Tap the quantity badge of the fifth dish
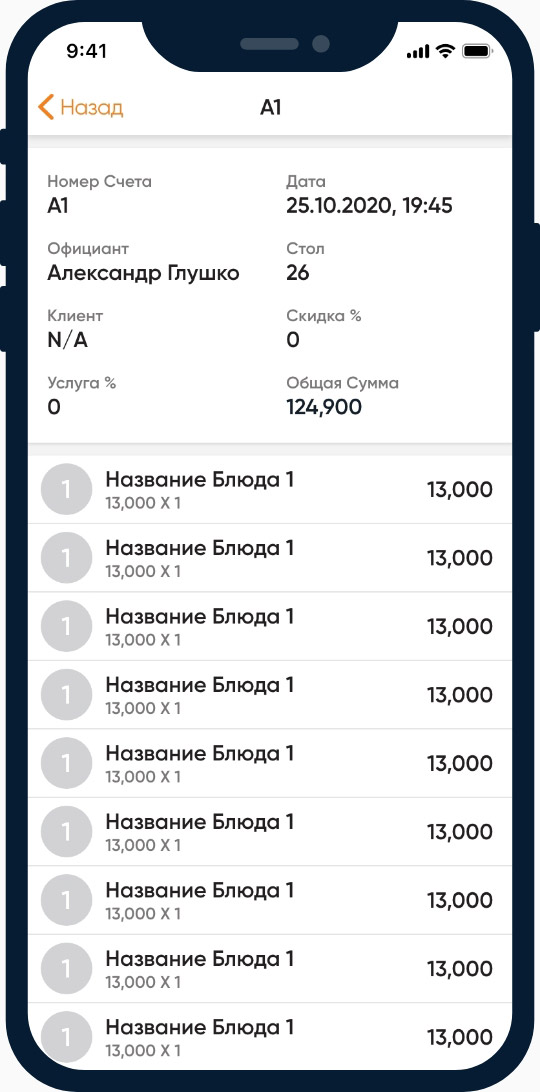 click(x=67, y=763)
